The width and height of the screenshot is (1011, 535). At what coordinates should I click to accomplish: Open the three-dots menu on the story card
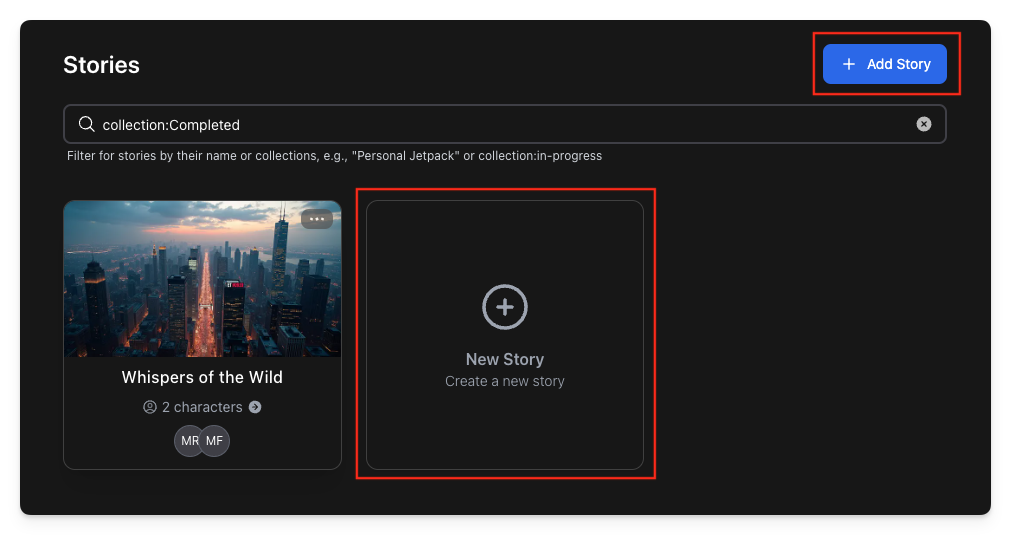[317, 219]
